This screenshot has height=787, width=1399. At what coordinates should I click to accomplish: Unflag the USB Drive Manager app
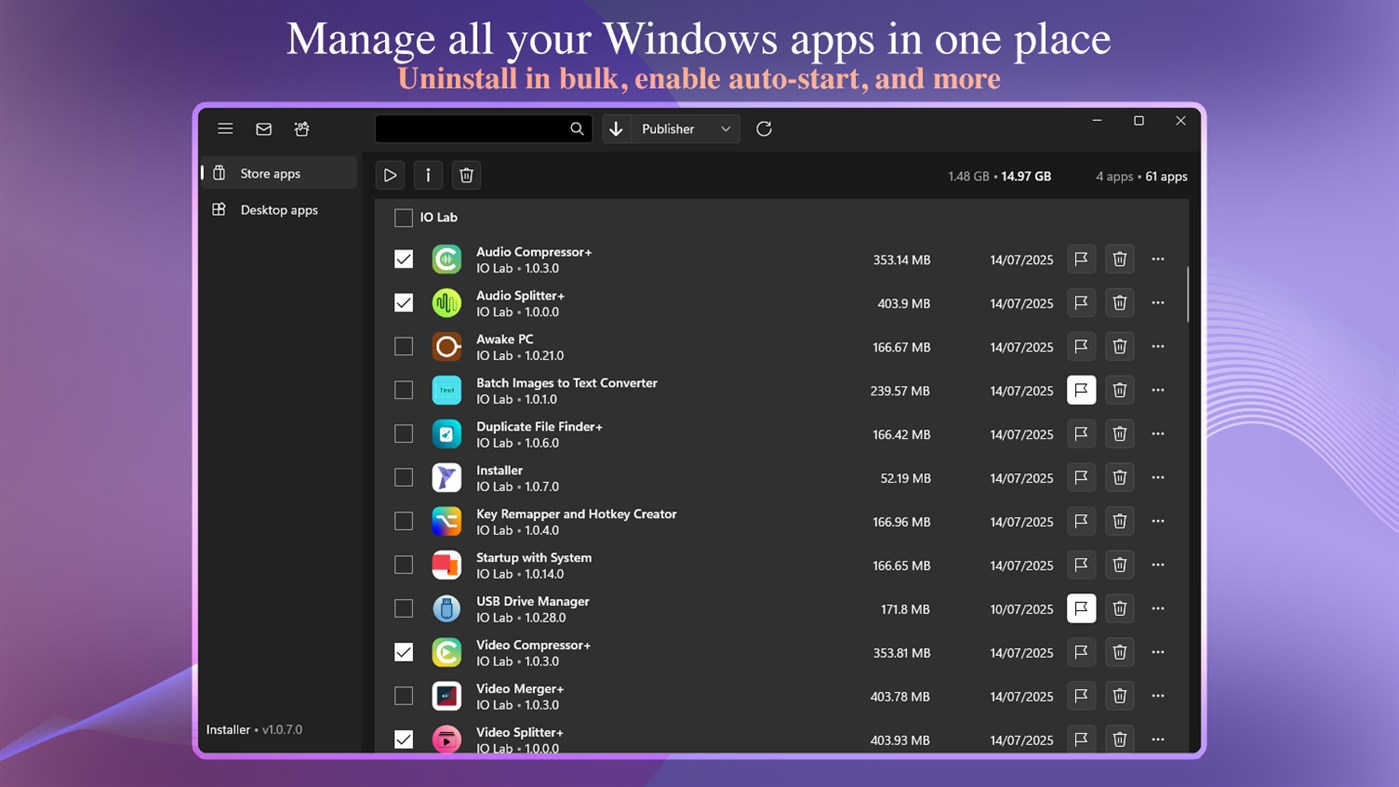(x=1081, y=608)
